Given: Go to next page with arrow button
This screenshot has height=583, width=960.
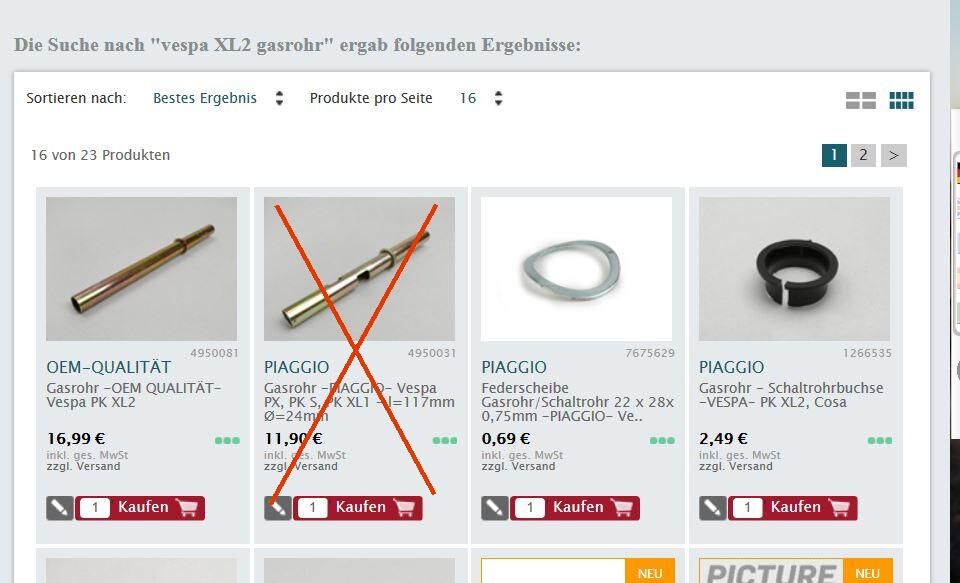Looking at the screenshot, I should [893, 155].
